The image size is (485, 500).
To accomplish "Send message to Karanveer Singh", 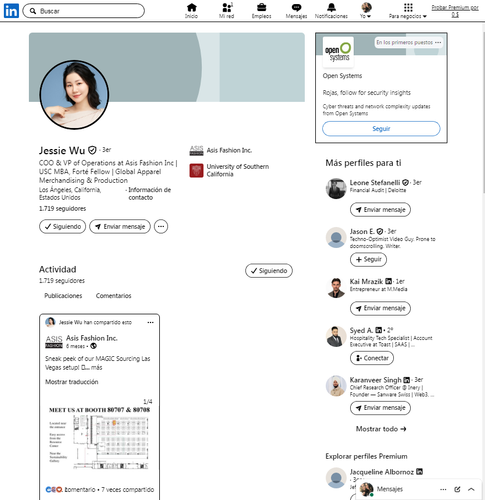I will [x=380, y=408].
